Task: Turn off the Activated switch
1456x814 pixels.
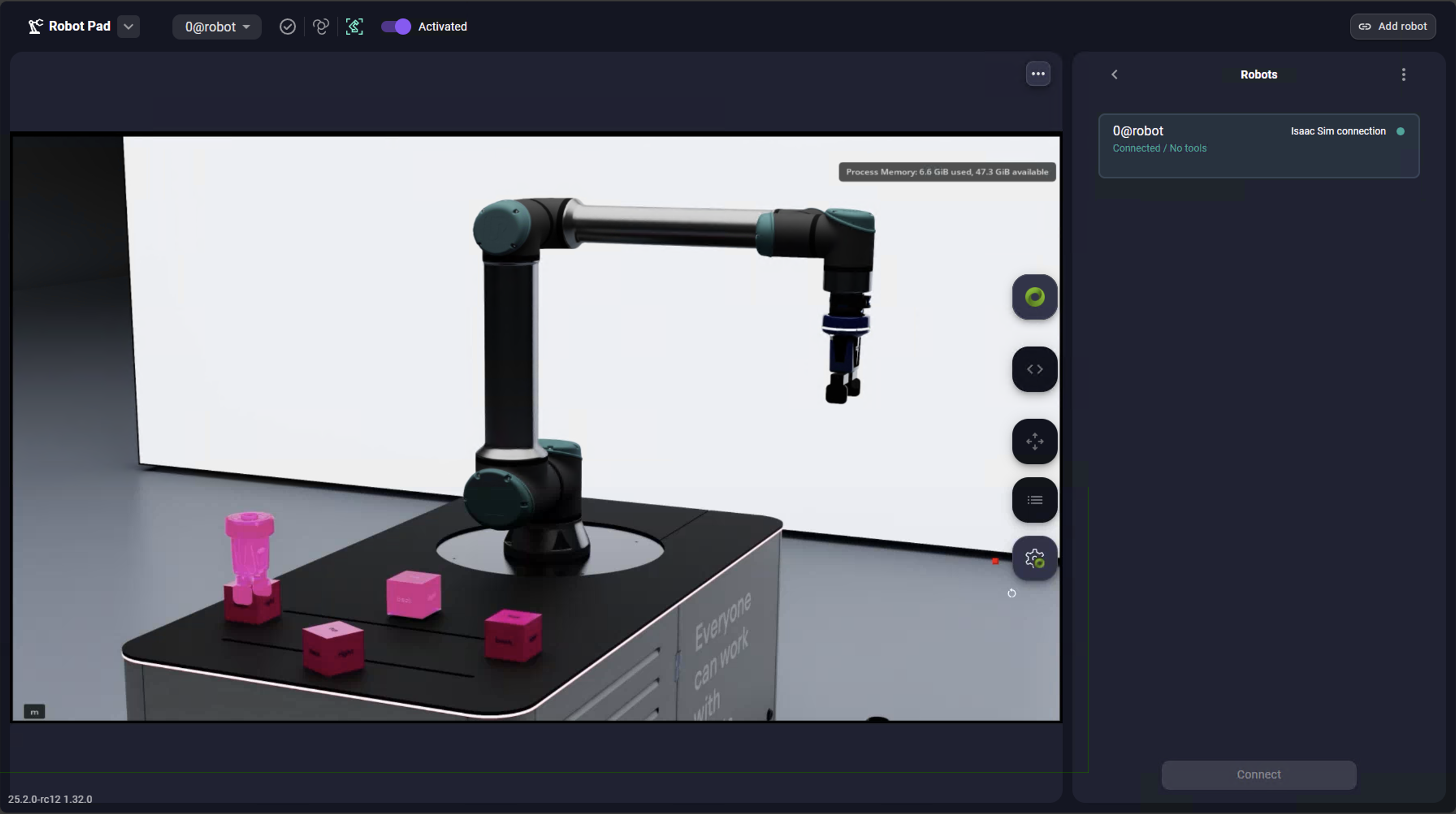Action: 396,26
